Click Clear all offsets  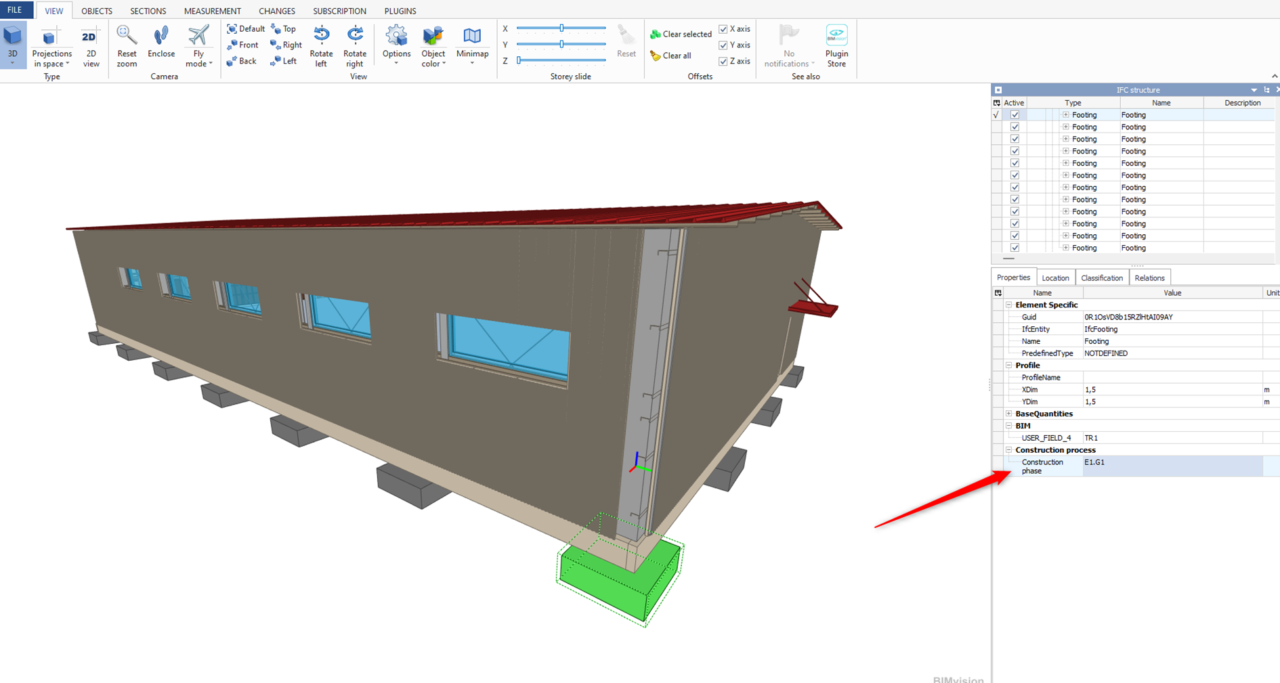(670, 56)
